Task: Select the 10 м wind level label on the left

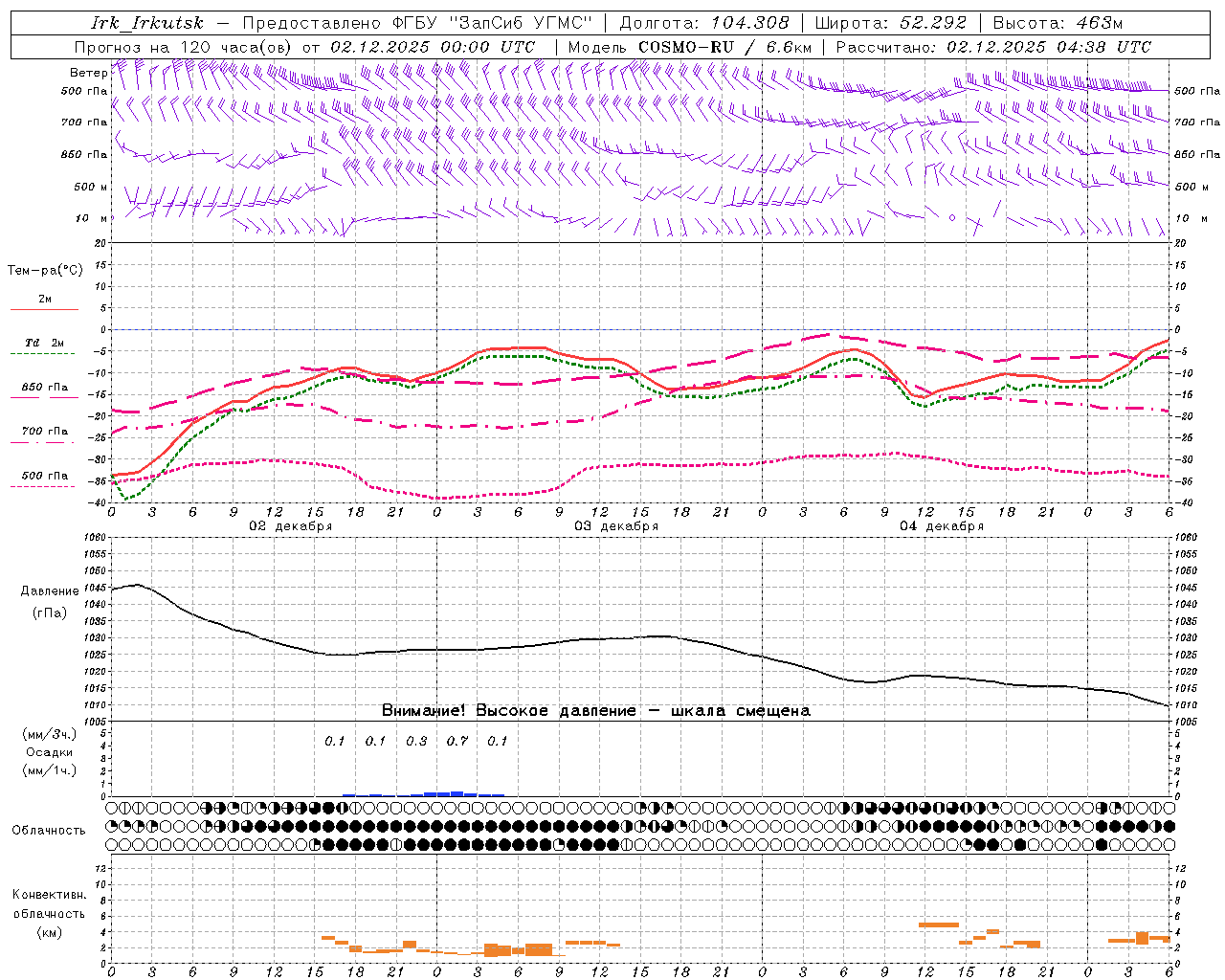Action: (x=91, y=218)
